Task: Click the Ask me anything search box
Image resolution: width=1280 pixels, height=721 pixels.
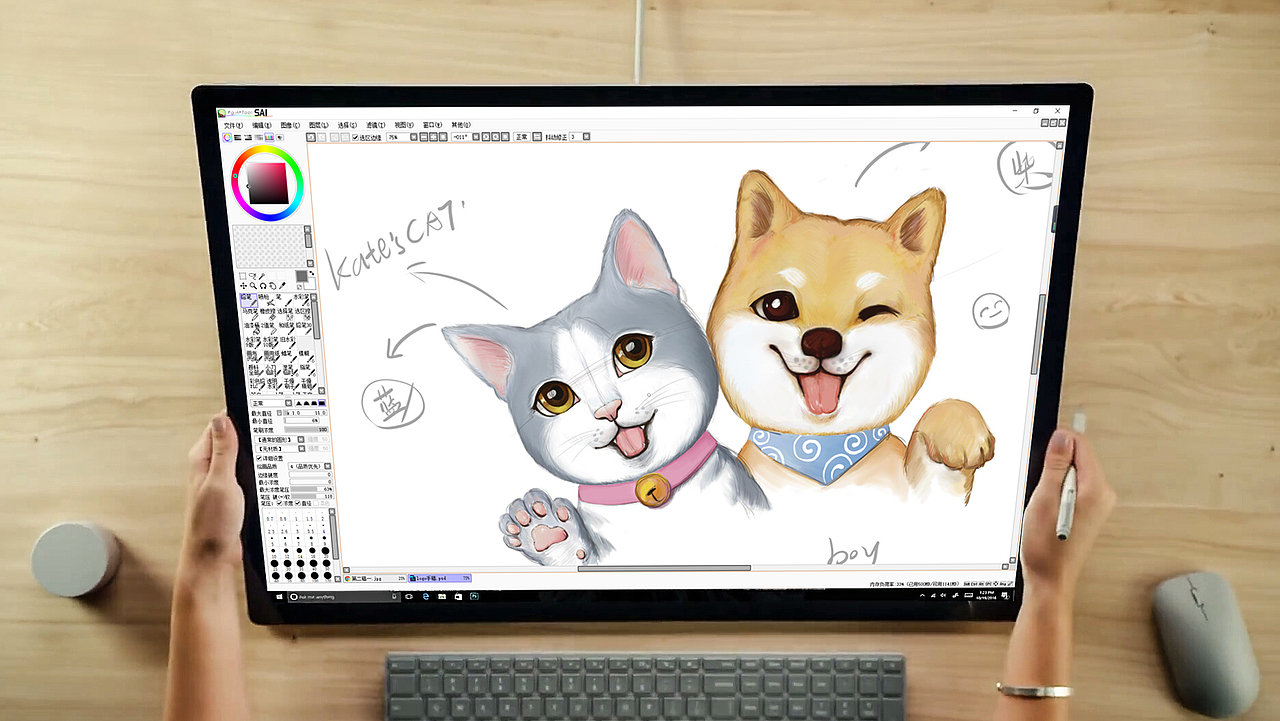Action: [x=345, y=596]
